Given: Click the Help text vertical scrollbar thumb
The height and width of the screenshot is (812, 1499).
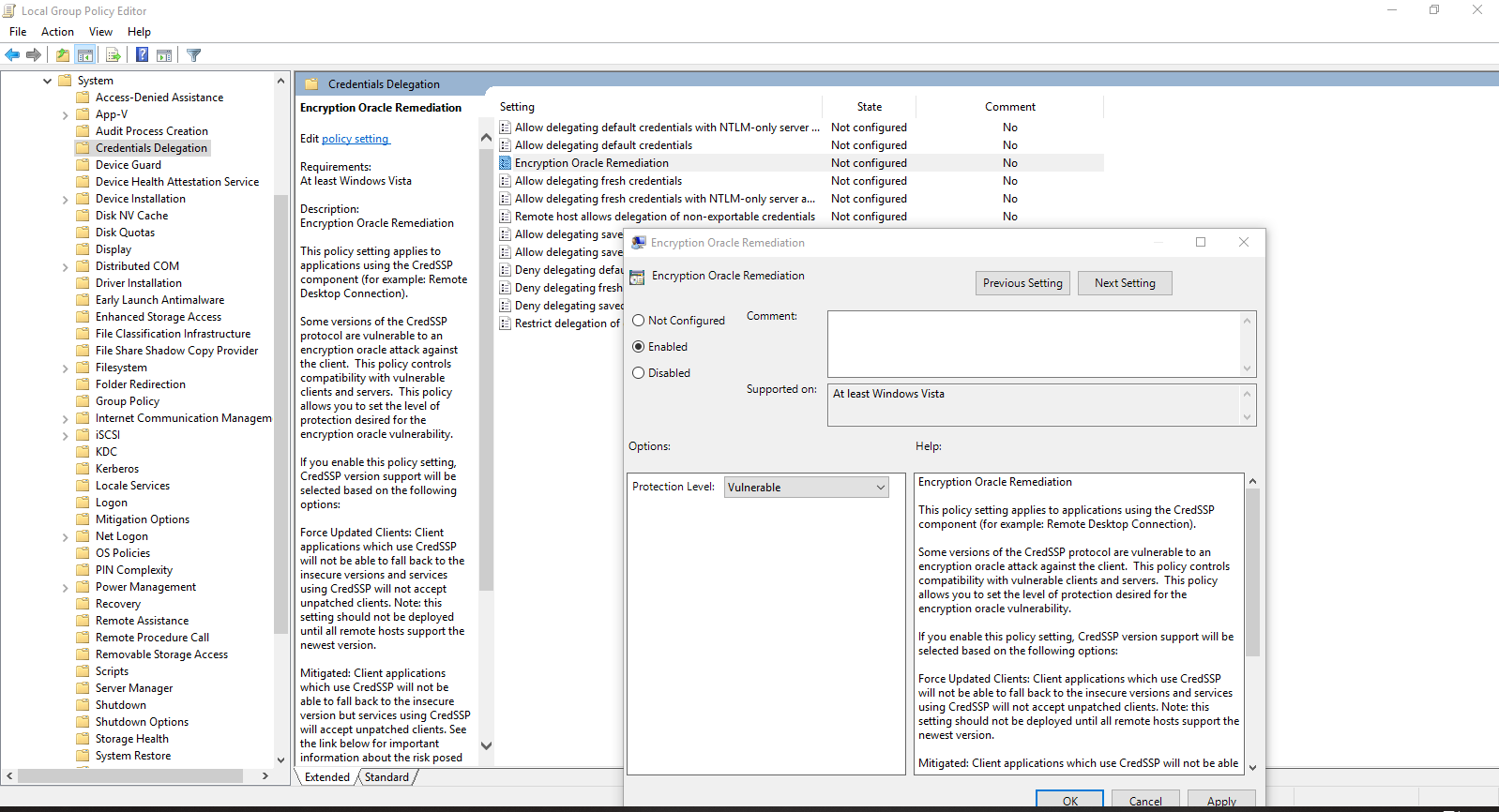Looking at the screenshot, I should click(1252, 572).
